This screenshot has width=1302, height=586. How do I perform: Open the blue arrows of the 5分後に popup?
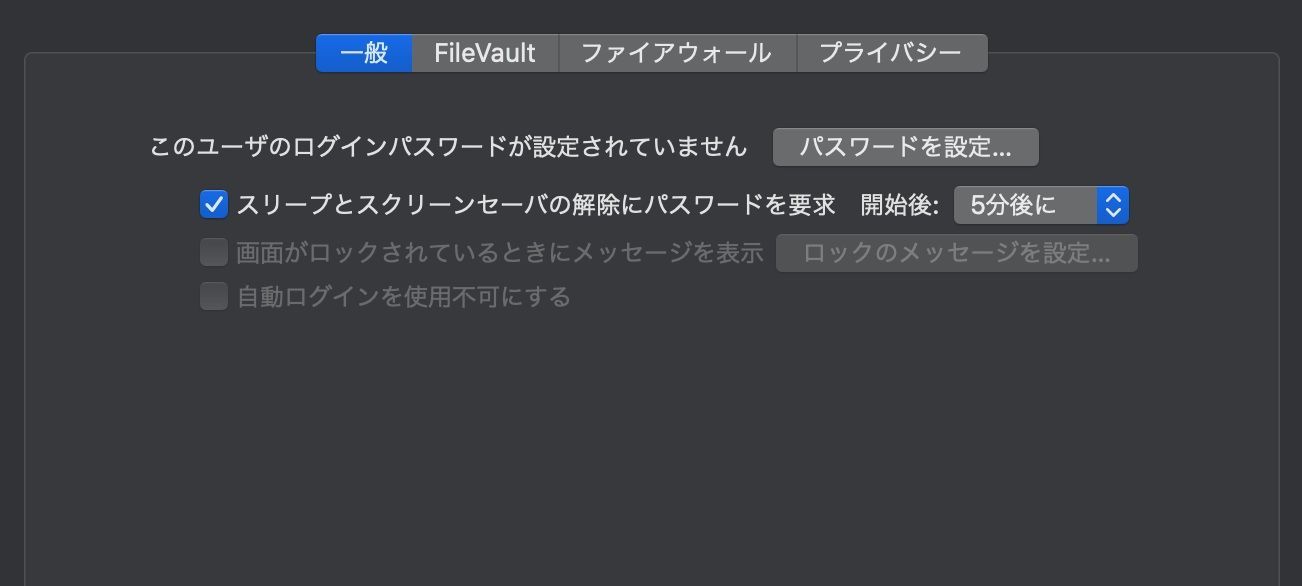pyautogui.click(x=1113, y=205)
